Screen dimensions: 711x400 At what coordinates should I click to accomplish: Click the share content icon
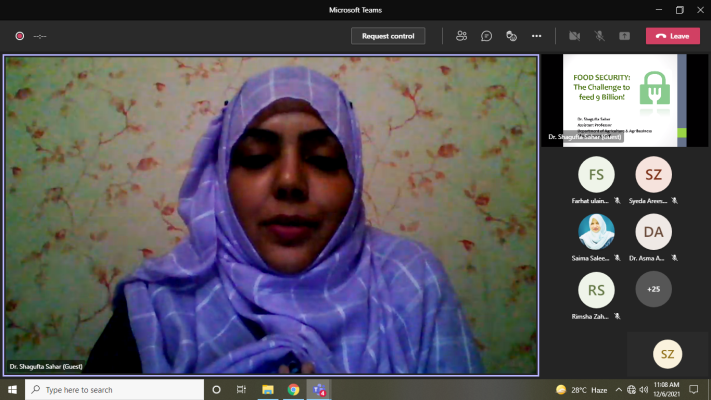[x=625, y=36]
